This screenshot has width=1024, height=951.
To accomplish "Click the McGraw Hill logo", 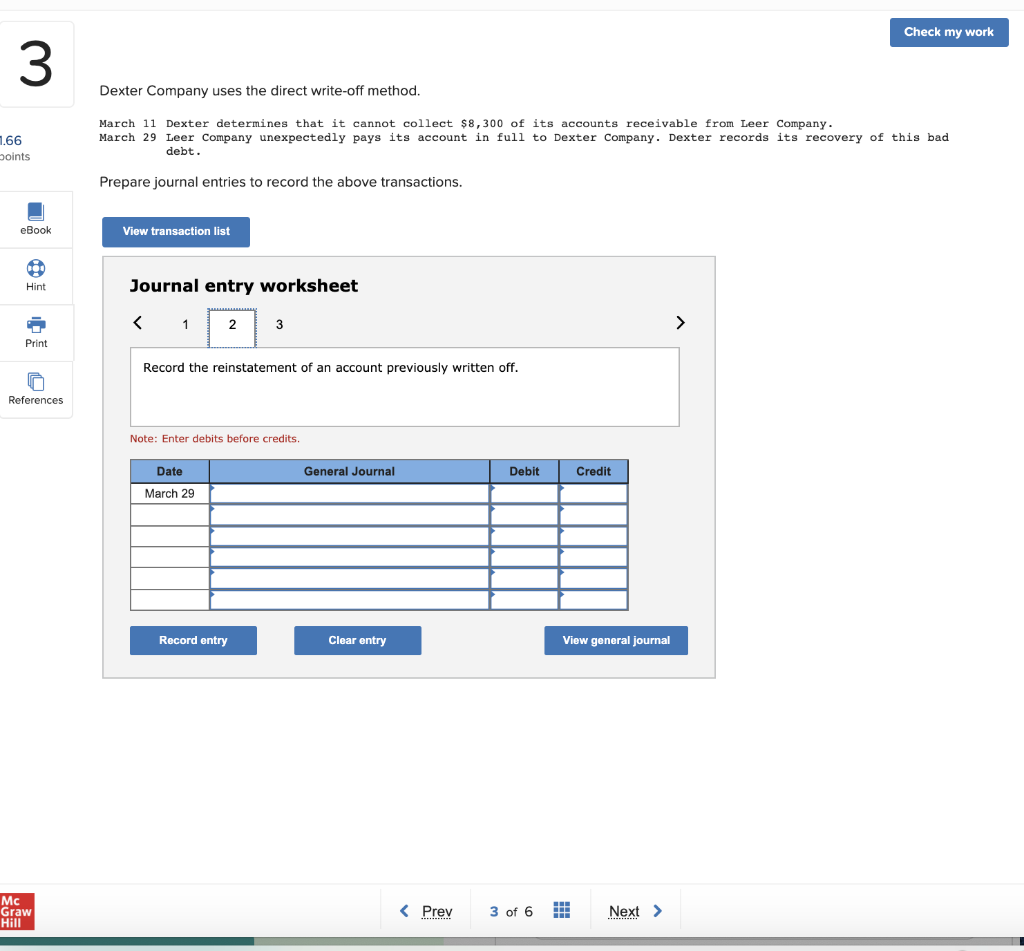I will pyautogui.click(x=17, y=911).
